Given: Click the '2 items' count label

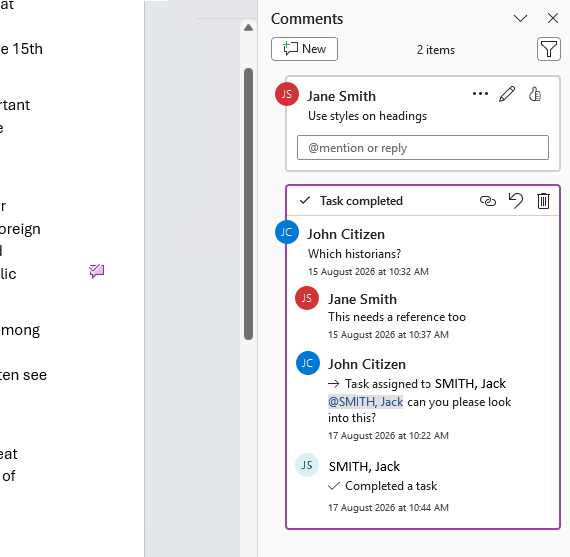Looking at the screenshot, I should click(x=435, y=50).
